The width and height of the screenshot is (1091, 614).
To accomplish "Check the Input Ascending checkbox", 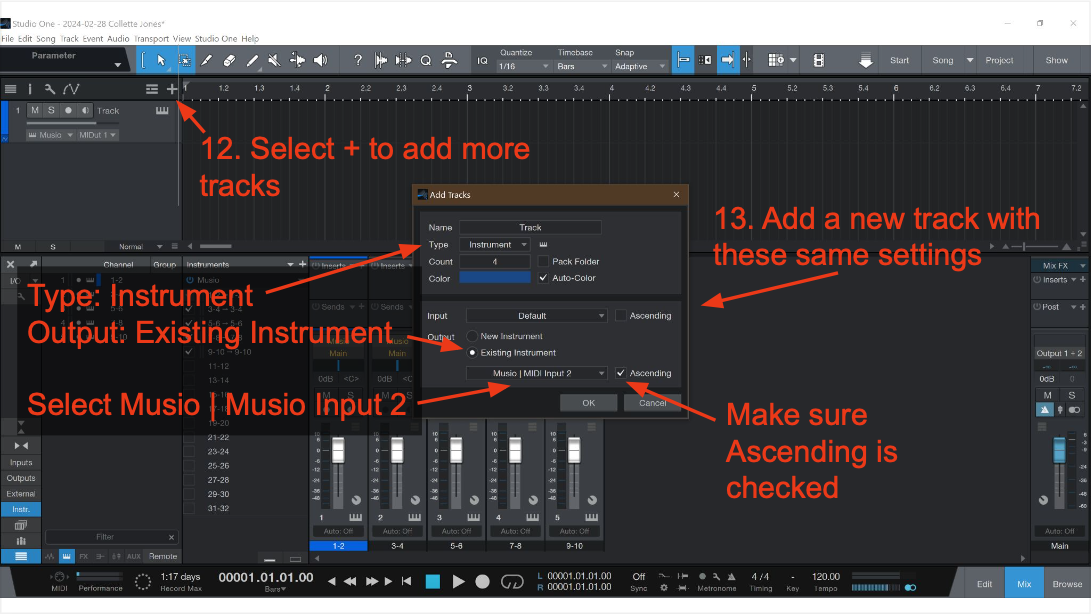I will click(621, 315).
